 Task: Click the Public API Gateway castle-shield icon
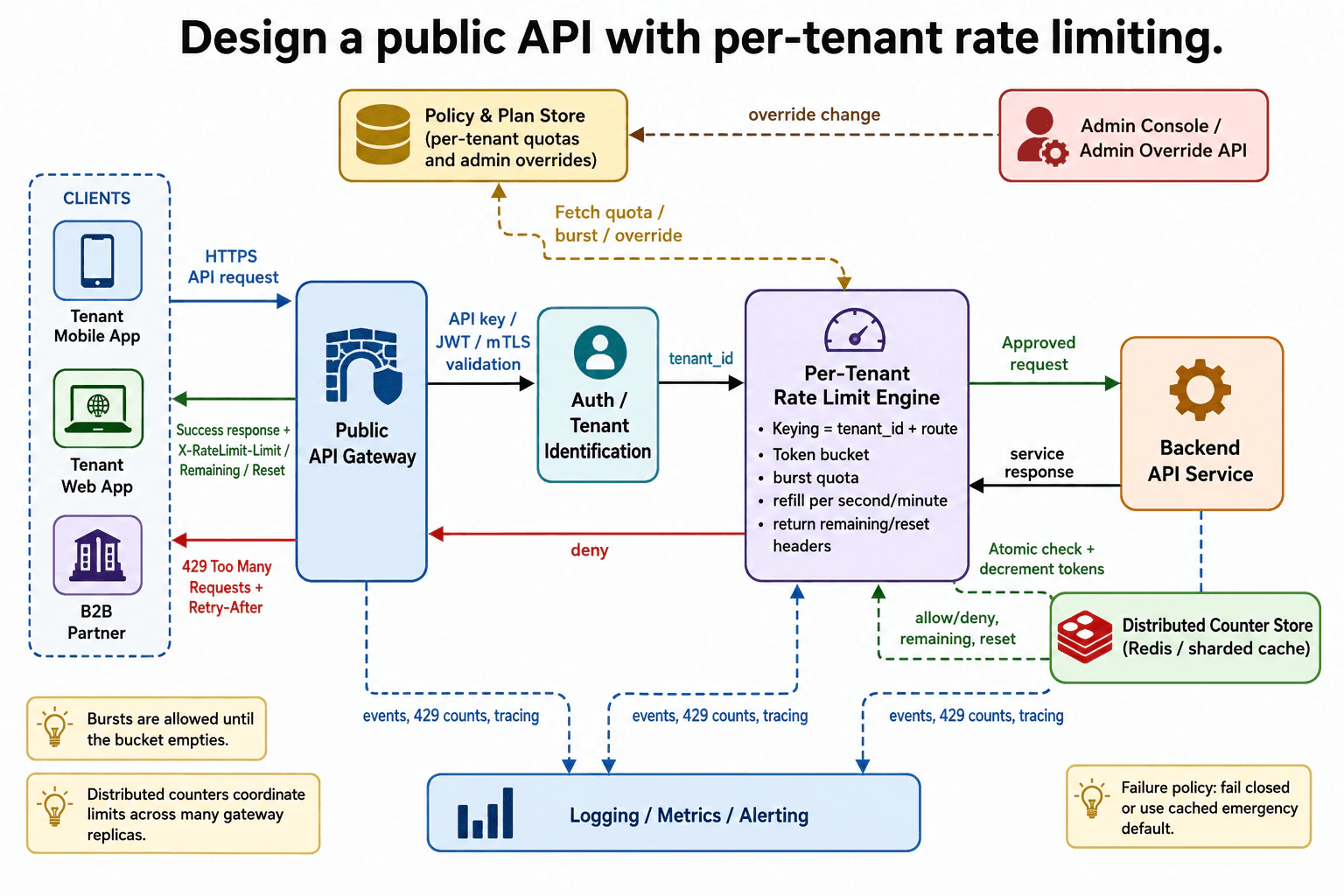coord(363,367)
